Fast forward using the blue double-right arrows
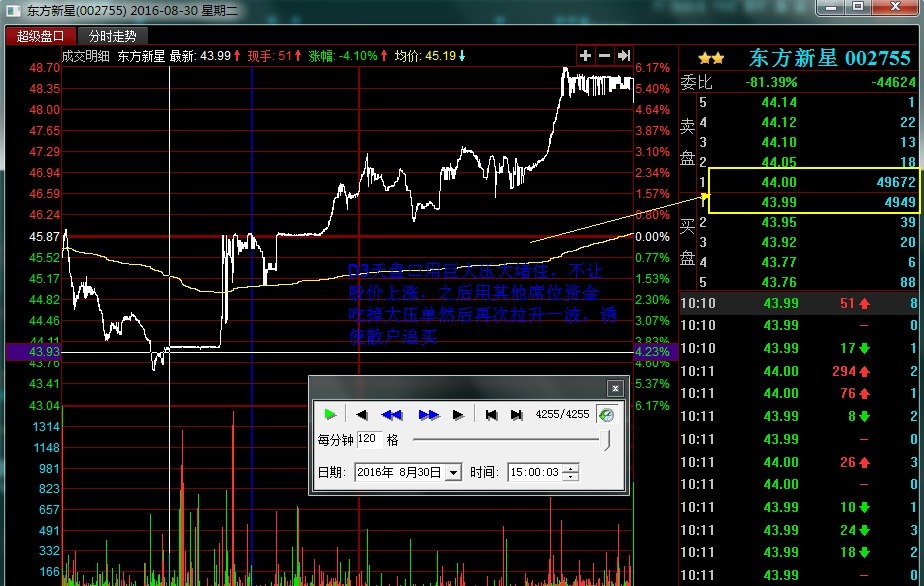 point(428,414)
